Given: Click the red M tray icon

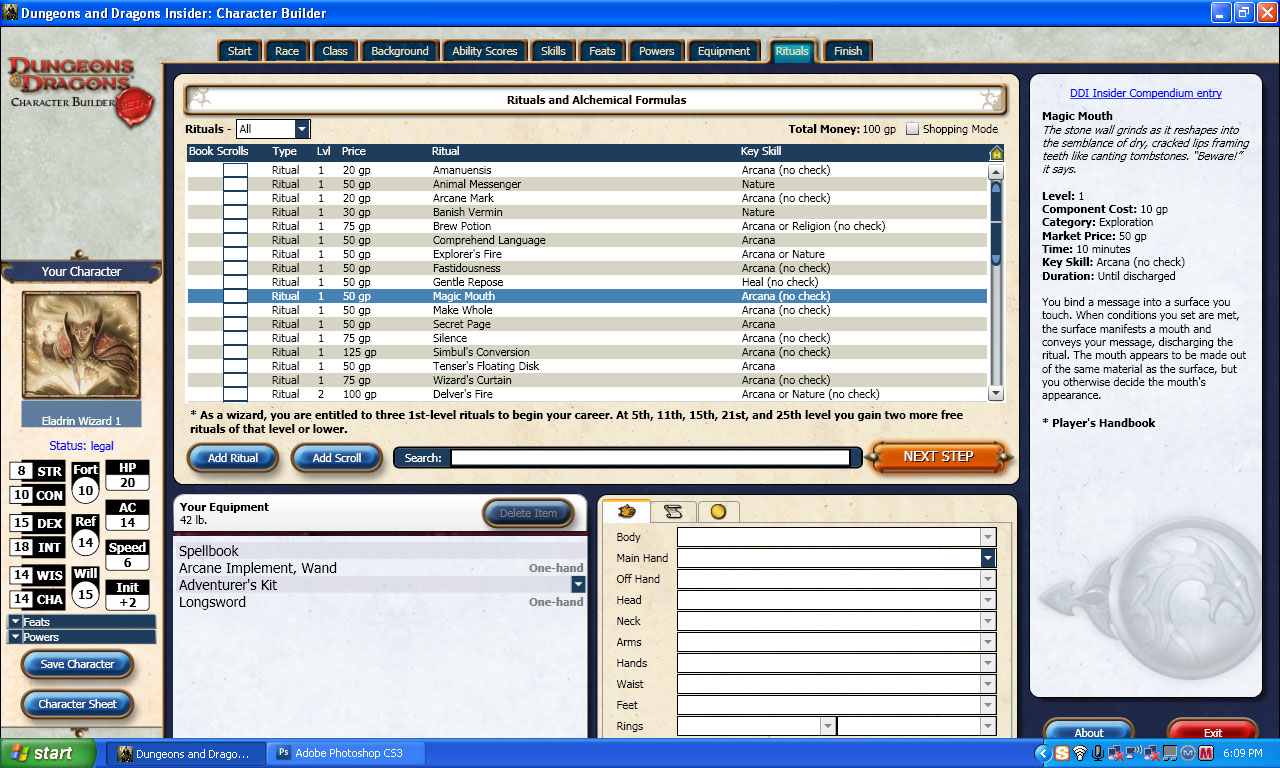Looking at the screenshot, I should coord(1206,753).
